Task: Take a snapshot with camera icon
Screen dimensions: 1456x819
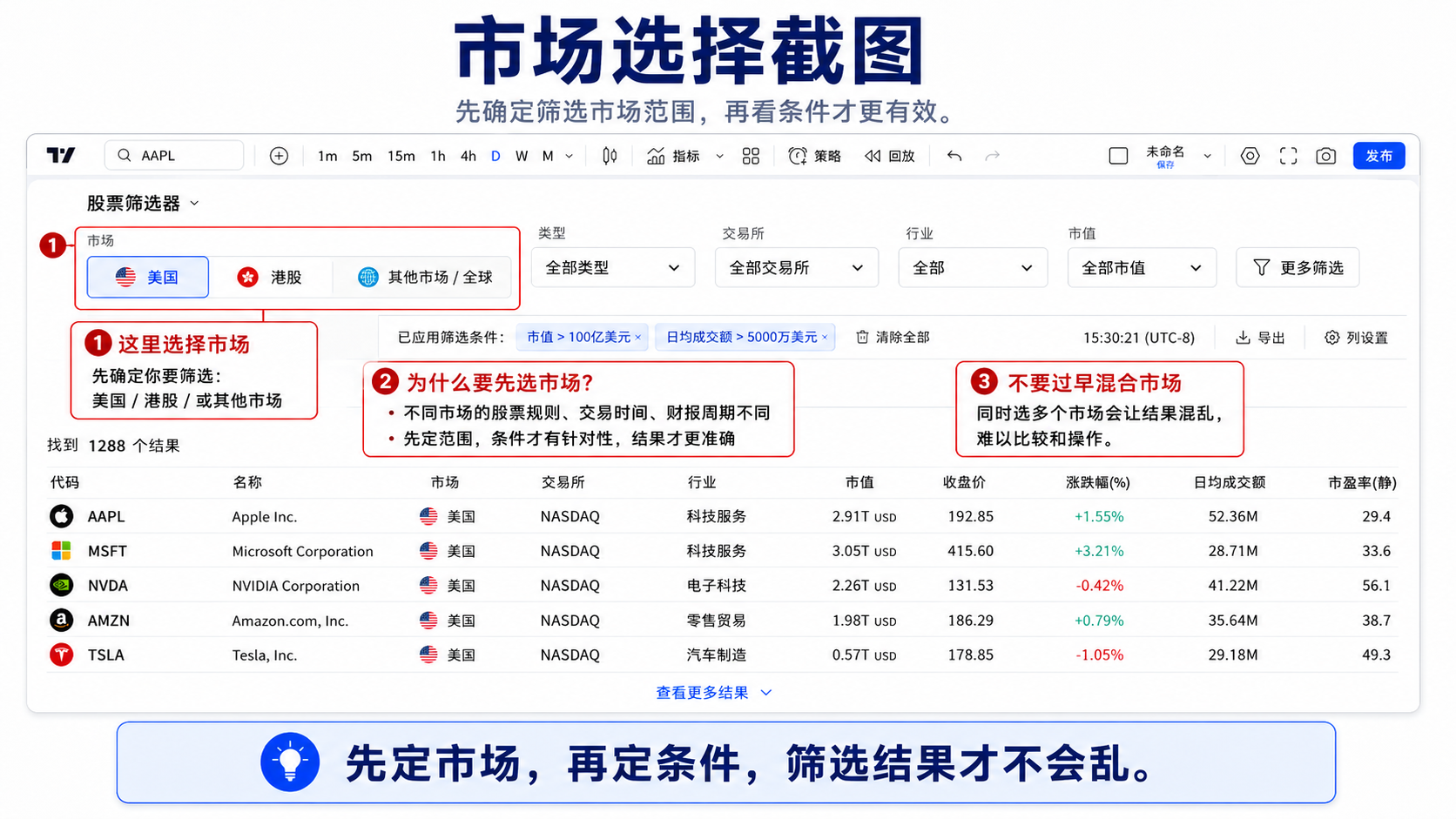Action: [x=1325, y=156]
